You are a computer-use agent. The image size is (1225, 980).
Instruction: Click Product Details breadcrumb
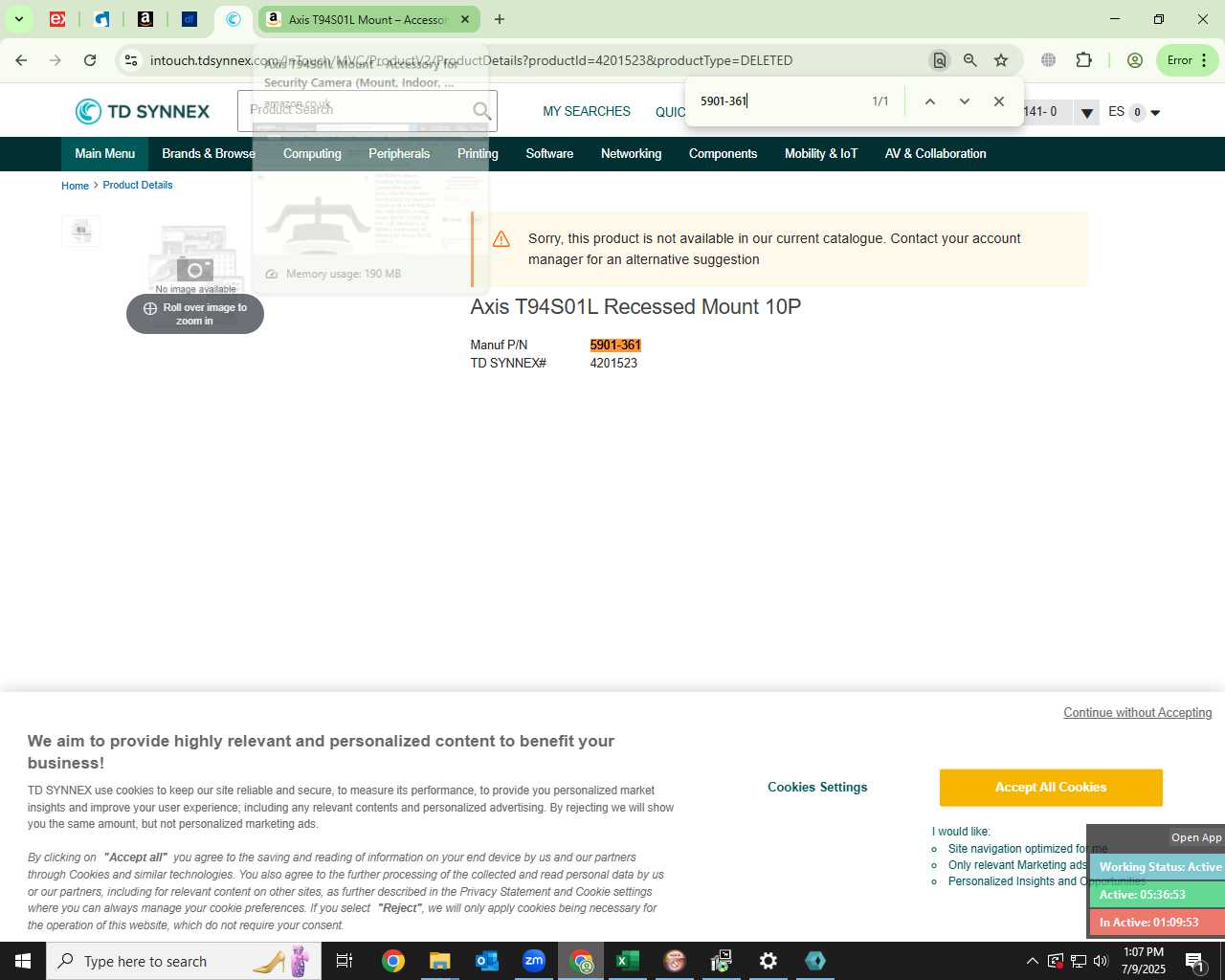point(138,185)
